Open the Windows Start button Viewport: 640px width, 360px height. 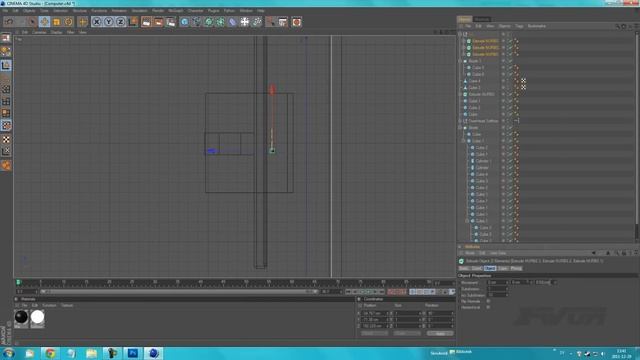tap(9, 353)
